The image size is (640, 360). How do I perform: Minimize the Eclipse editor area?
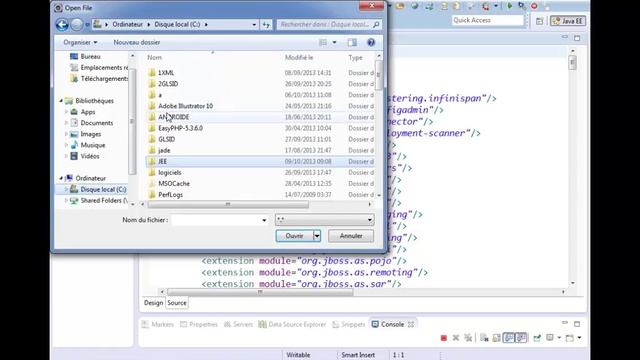[564, 37]
